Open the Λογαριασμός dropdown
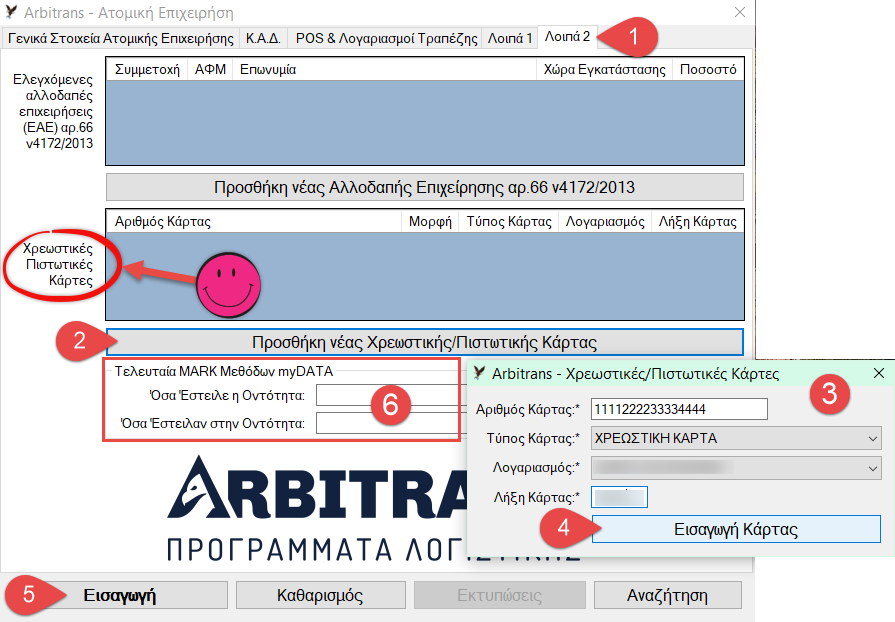This screenshot has width=895, height=622. pos(736,468)
